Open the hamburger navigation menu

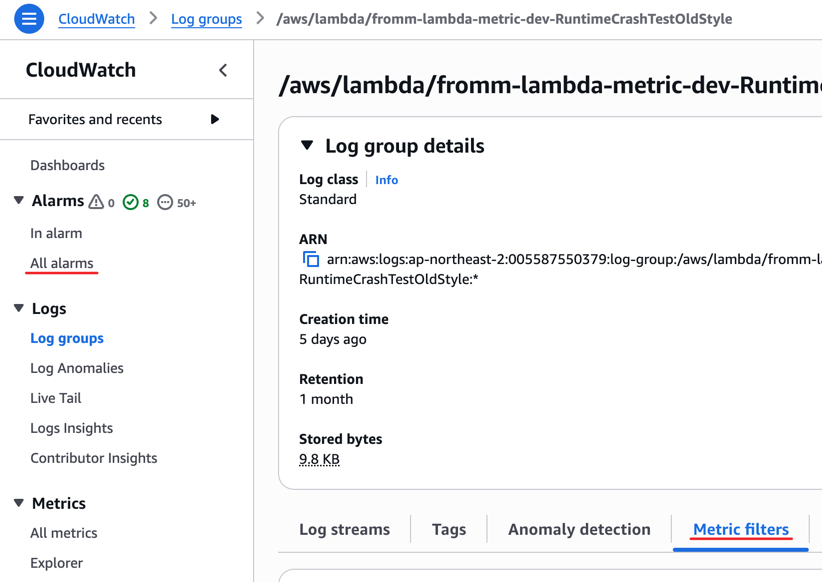[x=29, y=19]
